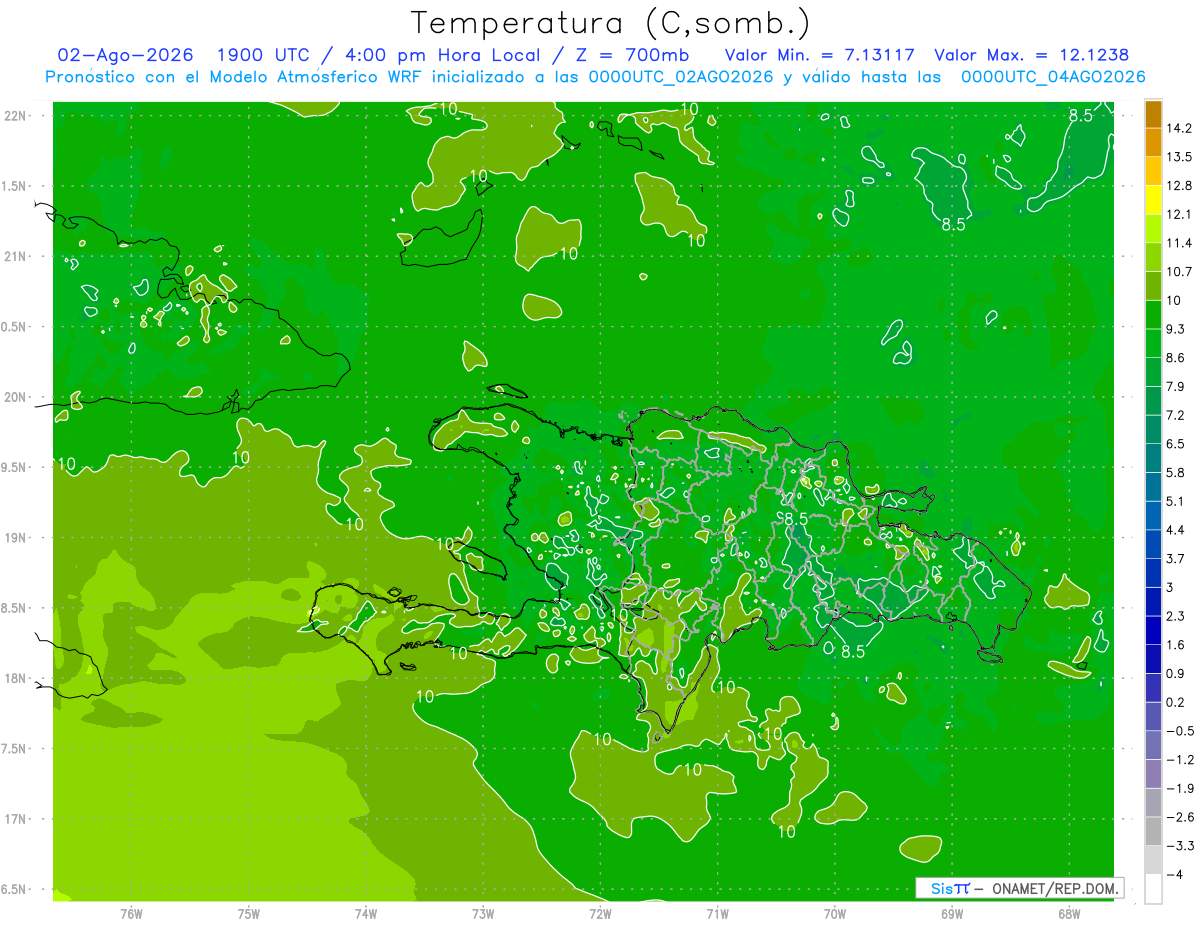Viewport: 1200px width, 927px height.
Task: Click the '22N' latitude axis label
Action: (x=17, y=116)
